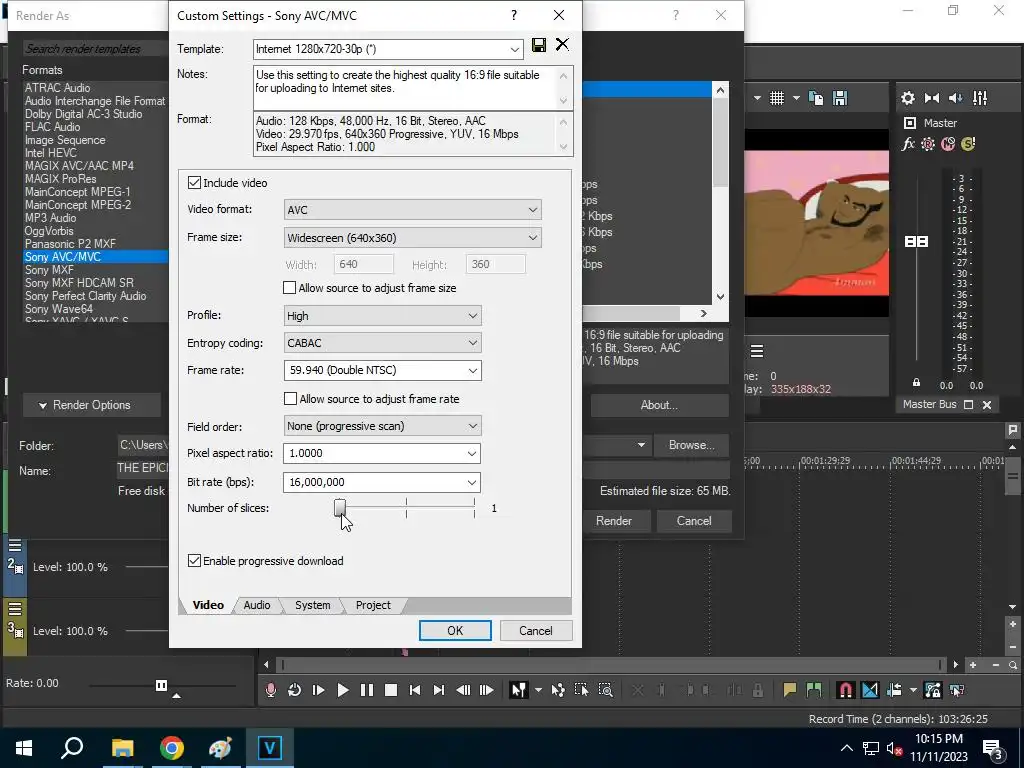Image resolution: width=1024 pixels, height=768 pixels.
Task: Click the Render button
Action: 614,520
